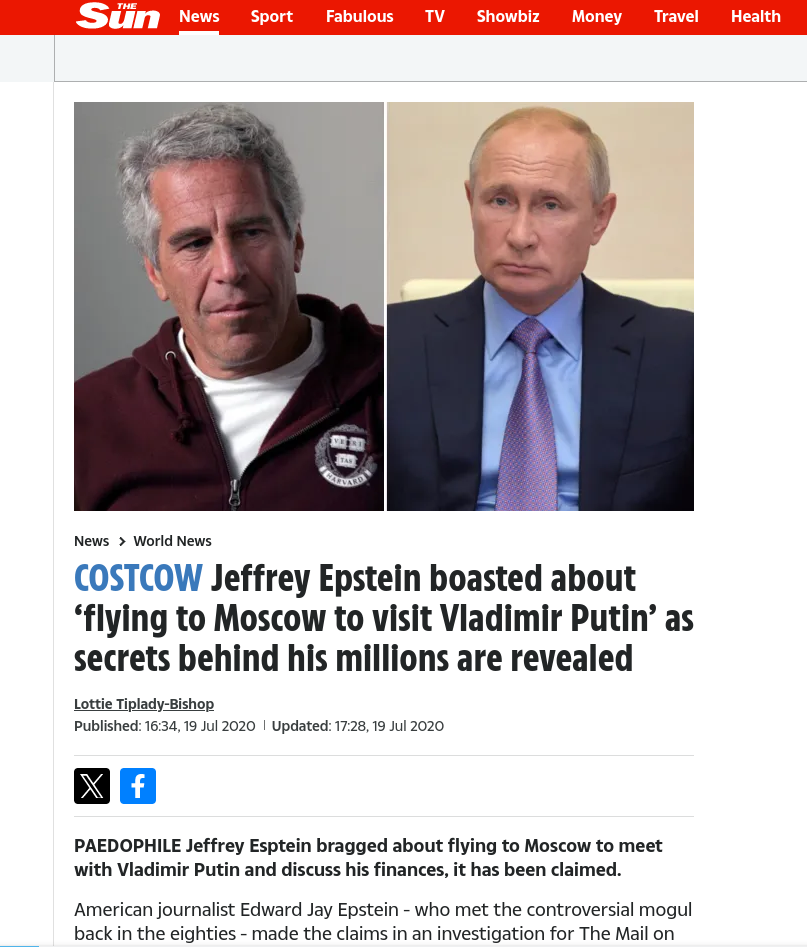Open author Lottie Tiplady-Bishop's page

(144, 704)
